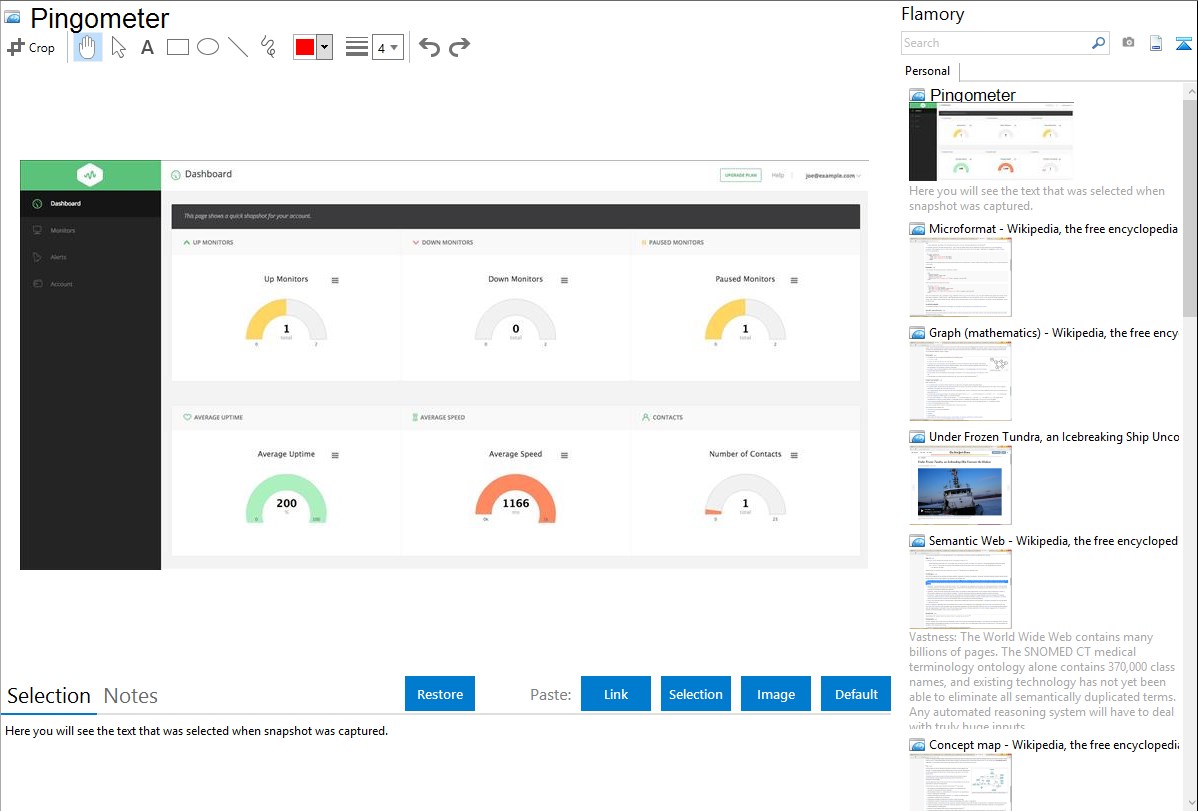This screenshot has height=811, width=1198.
Task: Click the red color swatch
Action: [x=304, y=47]
